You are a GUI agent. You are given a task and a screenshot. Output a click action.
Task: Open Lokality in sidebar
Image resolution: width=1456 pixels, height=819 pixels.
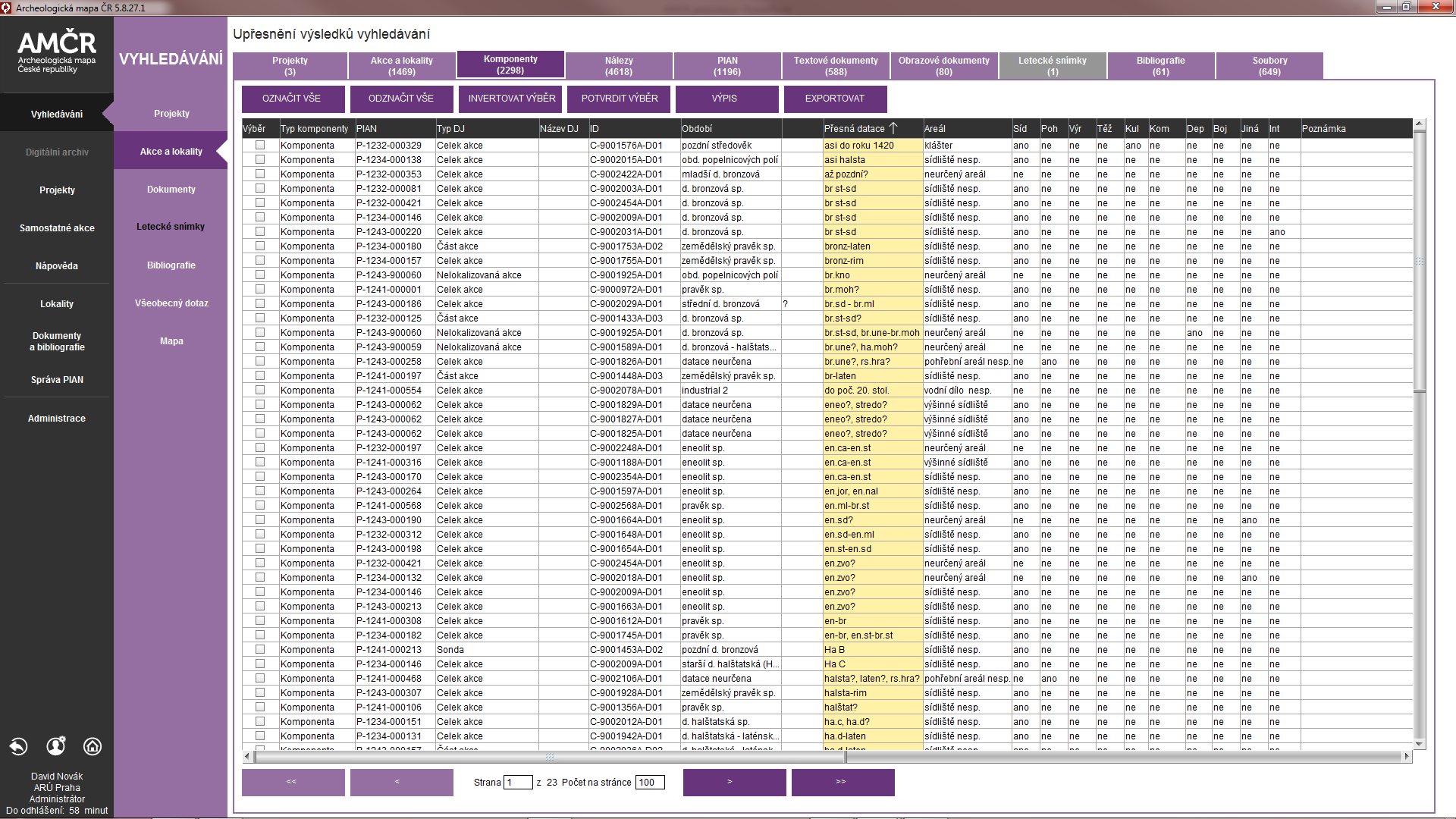click(x=57, y=304)
